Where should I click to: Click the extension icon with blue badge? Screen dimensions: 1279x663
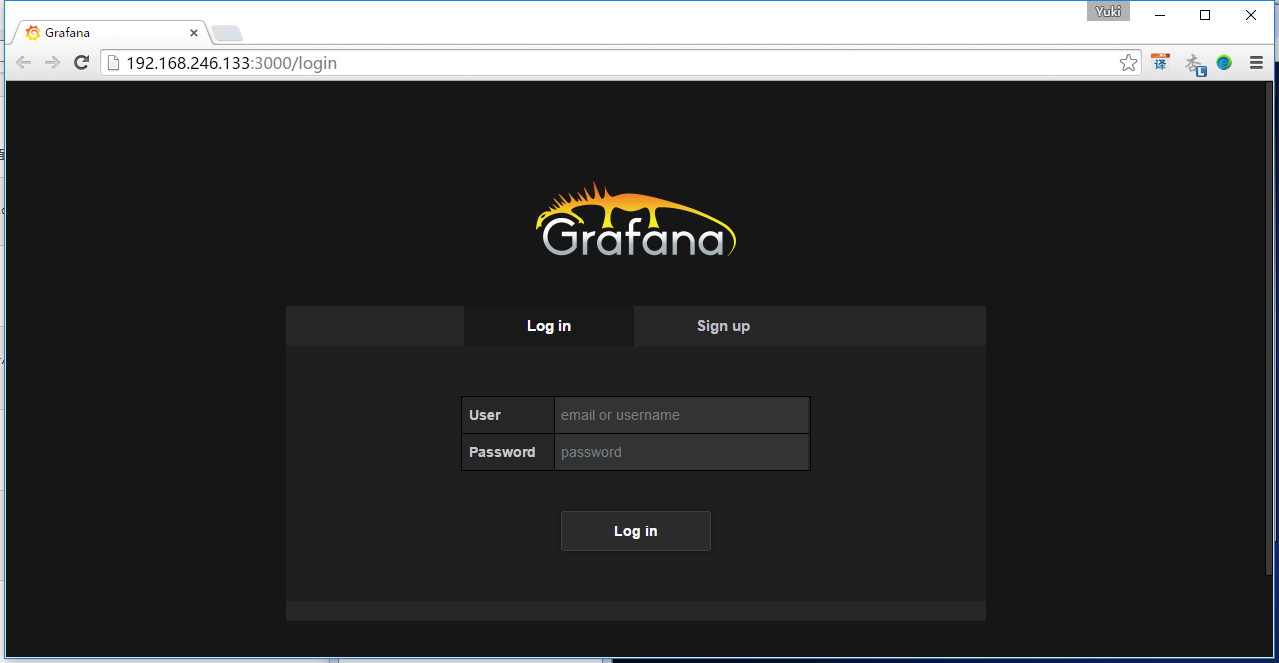tap(1195, 64)
